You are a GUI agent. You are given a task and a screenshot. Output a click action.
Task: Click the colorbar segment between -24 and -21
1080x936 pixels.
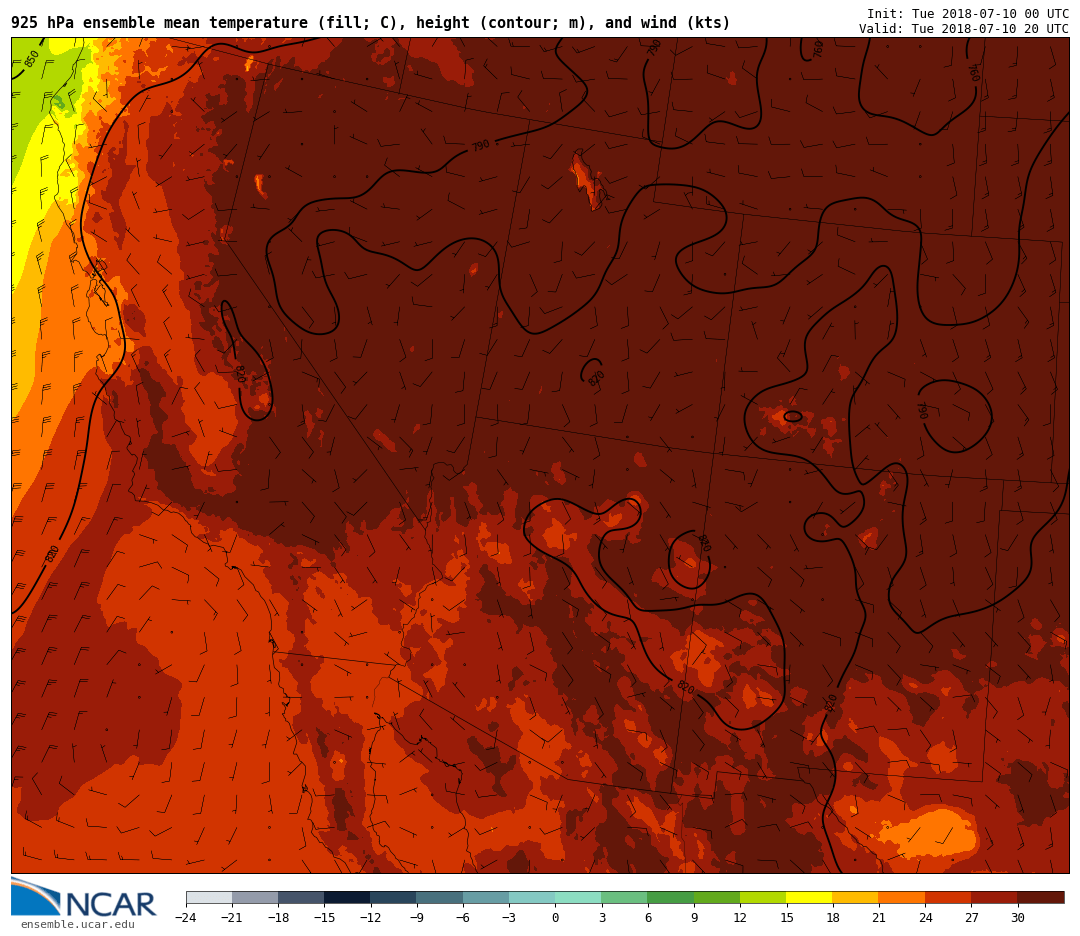(209, 897)
